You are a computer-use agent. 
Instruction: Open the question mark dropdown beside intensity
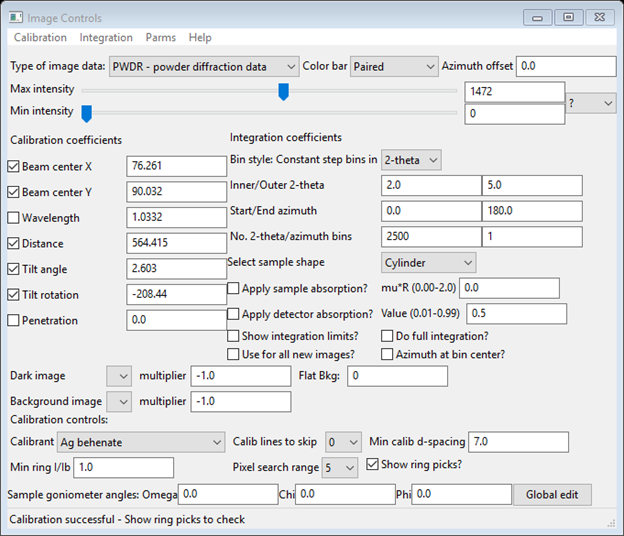point(591,103)
